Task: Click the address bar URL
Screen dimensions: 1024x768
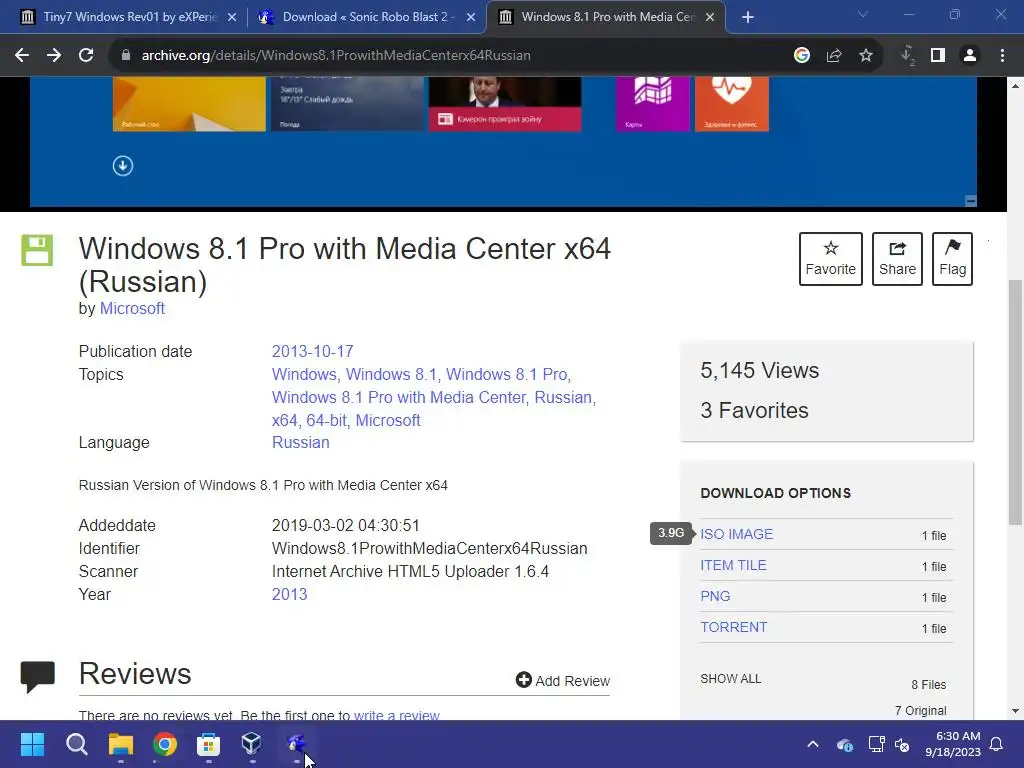Action: coord(336,56)
